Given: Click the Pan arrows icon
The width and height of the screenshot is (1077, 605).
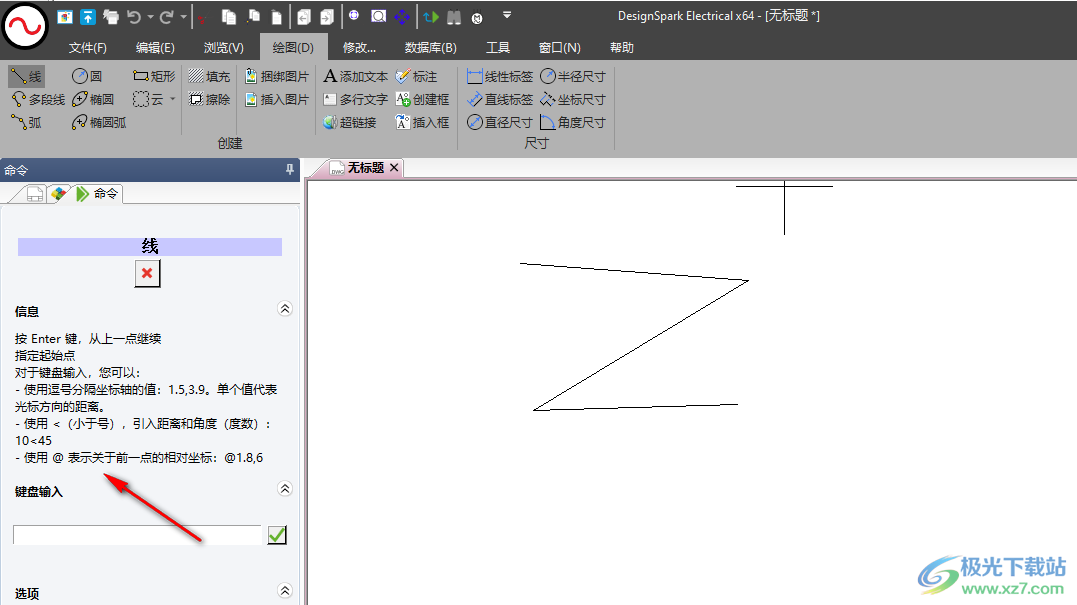Looking at the screenshot, I should [x=403, y=16].
